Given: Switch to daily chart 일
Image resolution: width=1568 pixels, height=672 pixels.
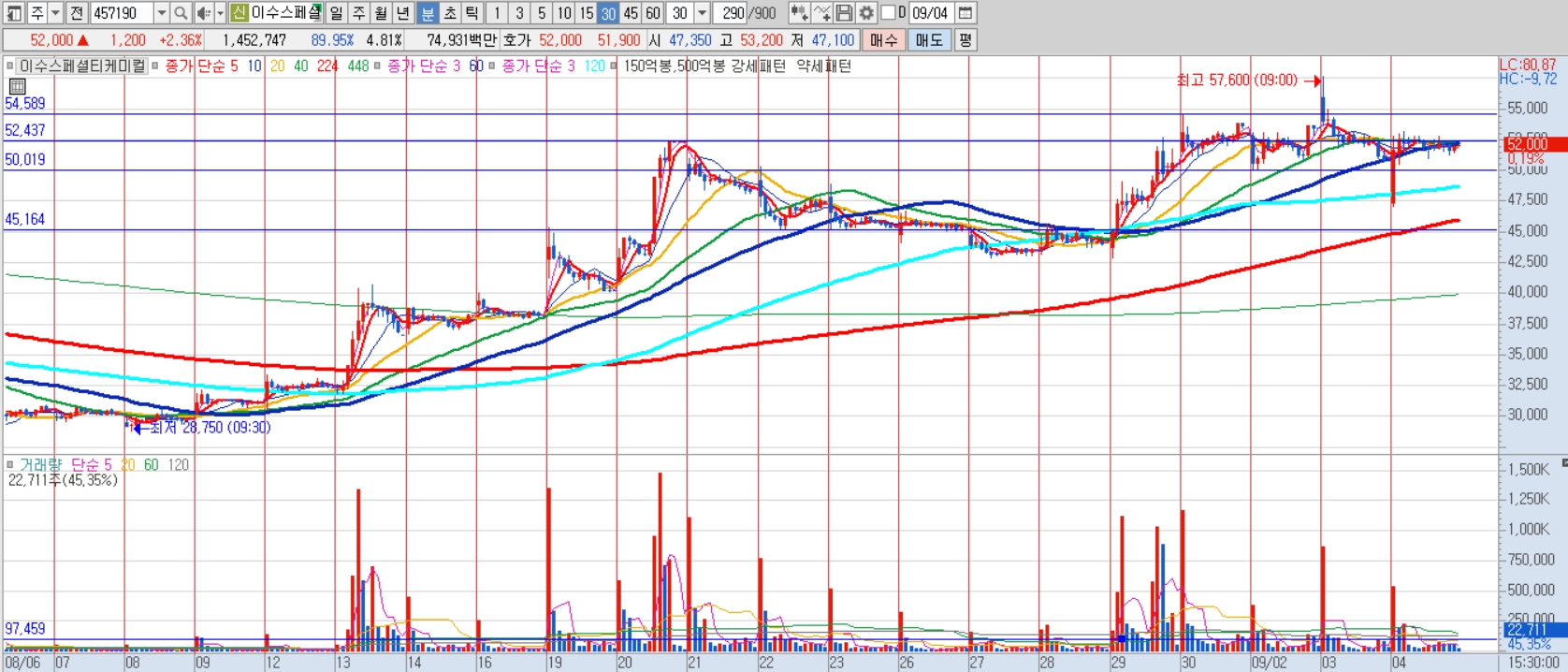Looking at the screenshot, I should coord(336,13).
